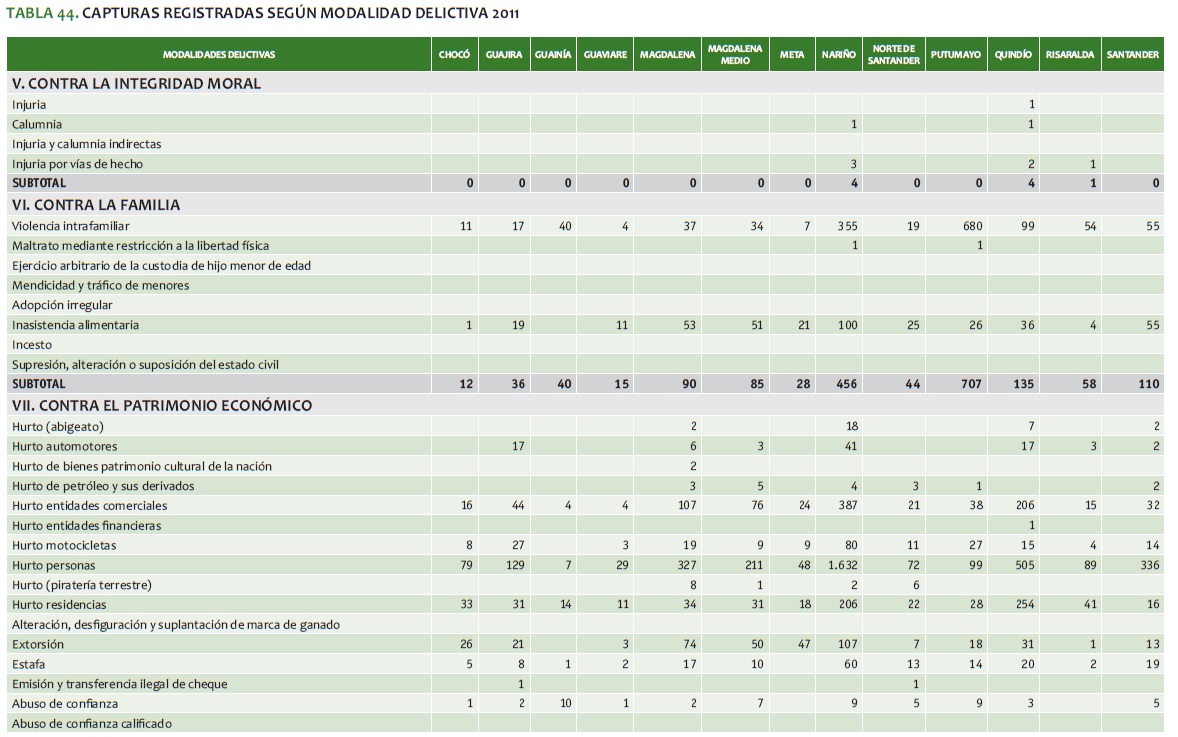Viewport: 1178px width, 737px height.
Task: Click the MODALIDADES DELICTIVAS header cell
Action: pyautogui.click(x=219, y=55)
